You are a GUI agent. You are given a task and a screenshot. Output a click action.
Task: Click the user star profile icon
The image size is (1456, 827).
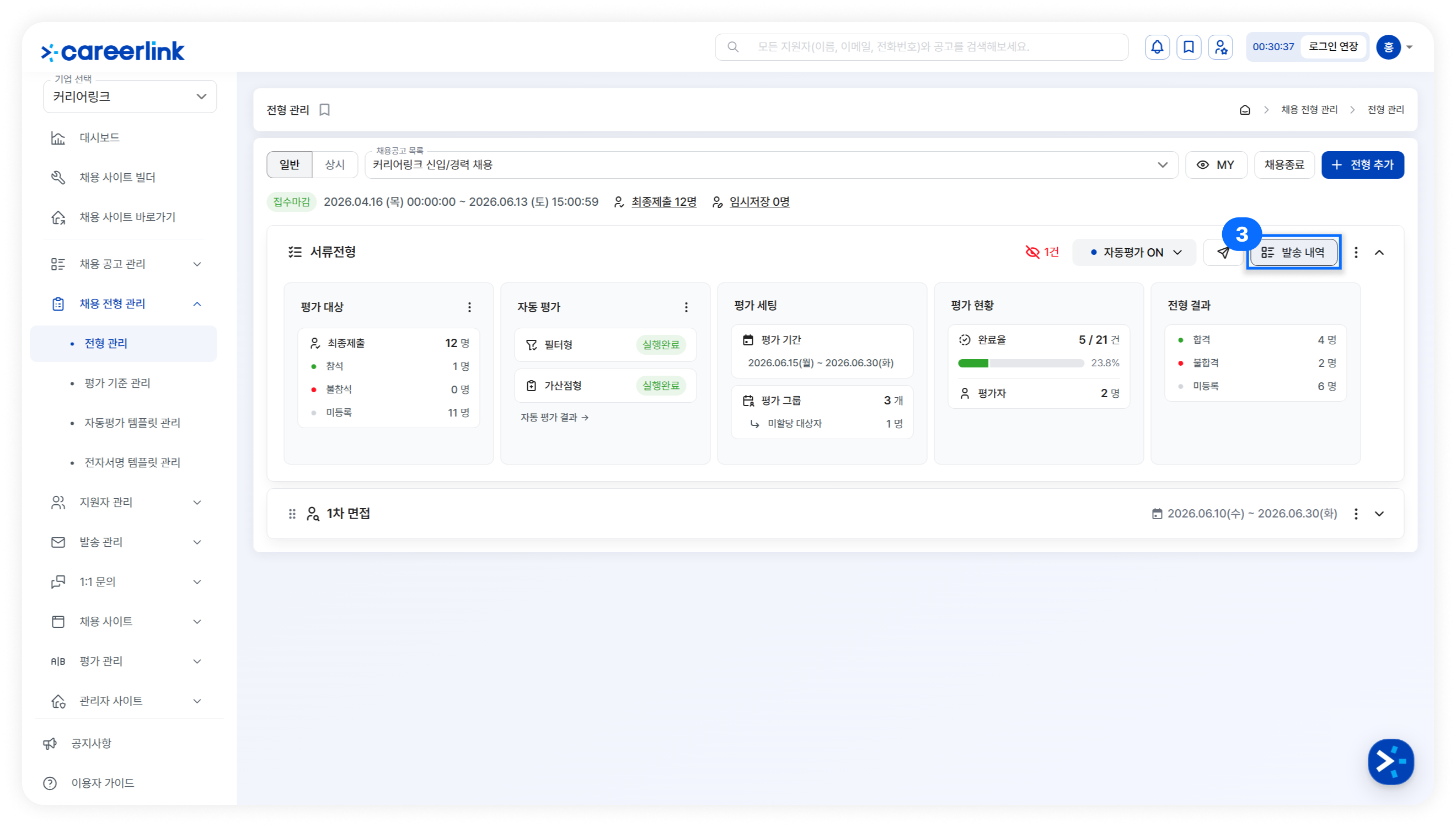[1221, 47]
